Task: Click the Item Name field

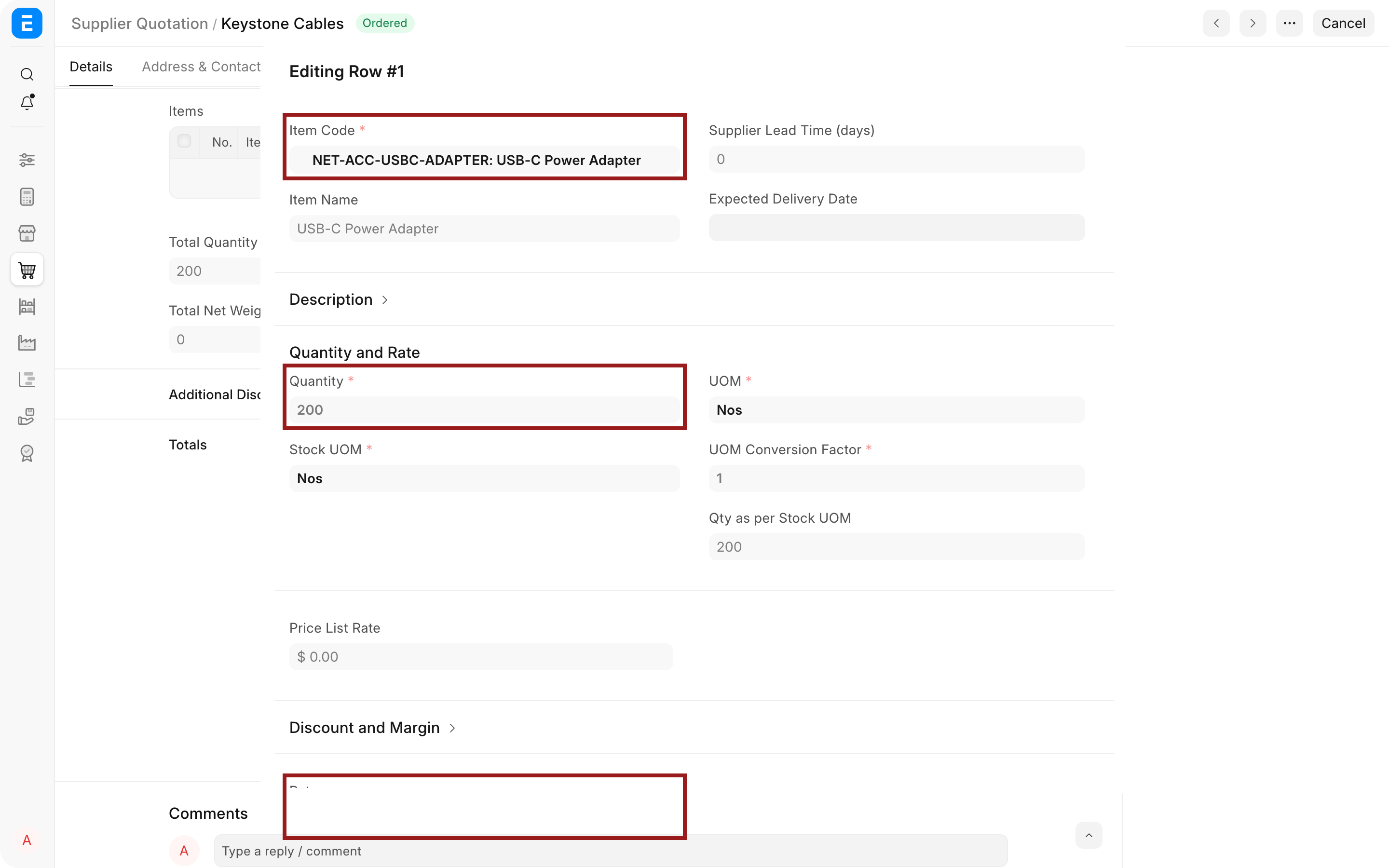Action: [x=484, y=229]
